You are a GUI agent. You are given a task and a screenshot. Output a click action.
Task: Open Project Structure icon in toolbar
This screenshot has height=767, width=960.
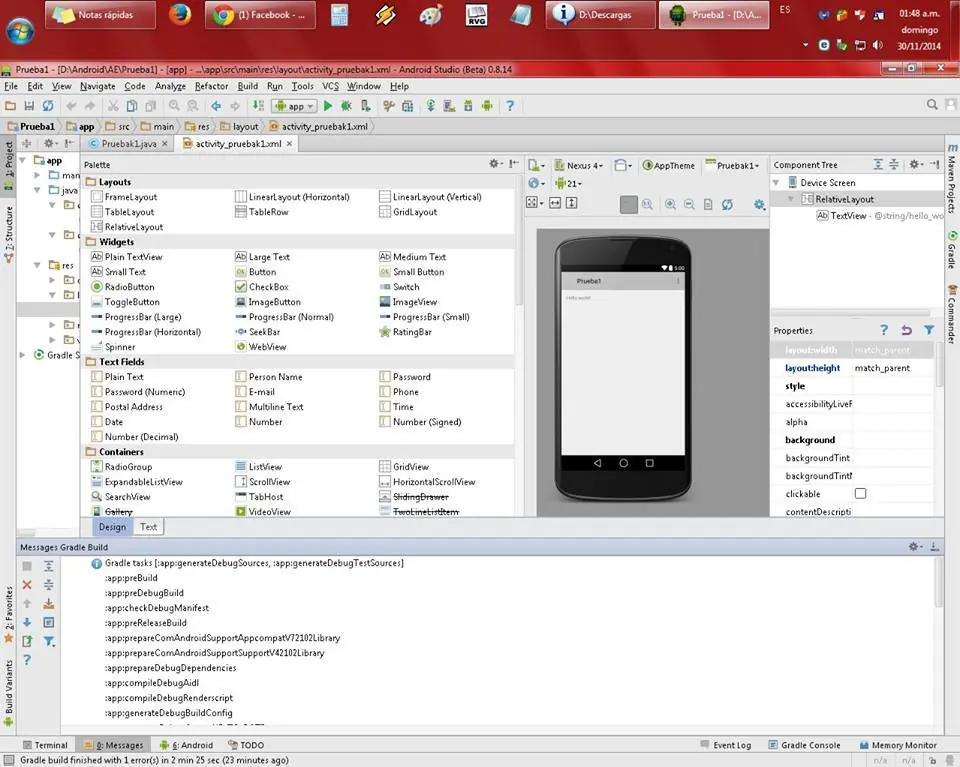(407, 106)
